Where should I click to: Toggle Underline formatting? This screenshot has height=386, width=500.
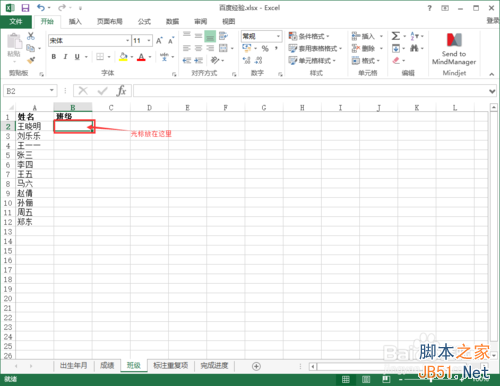[x=77, y=57]
